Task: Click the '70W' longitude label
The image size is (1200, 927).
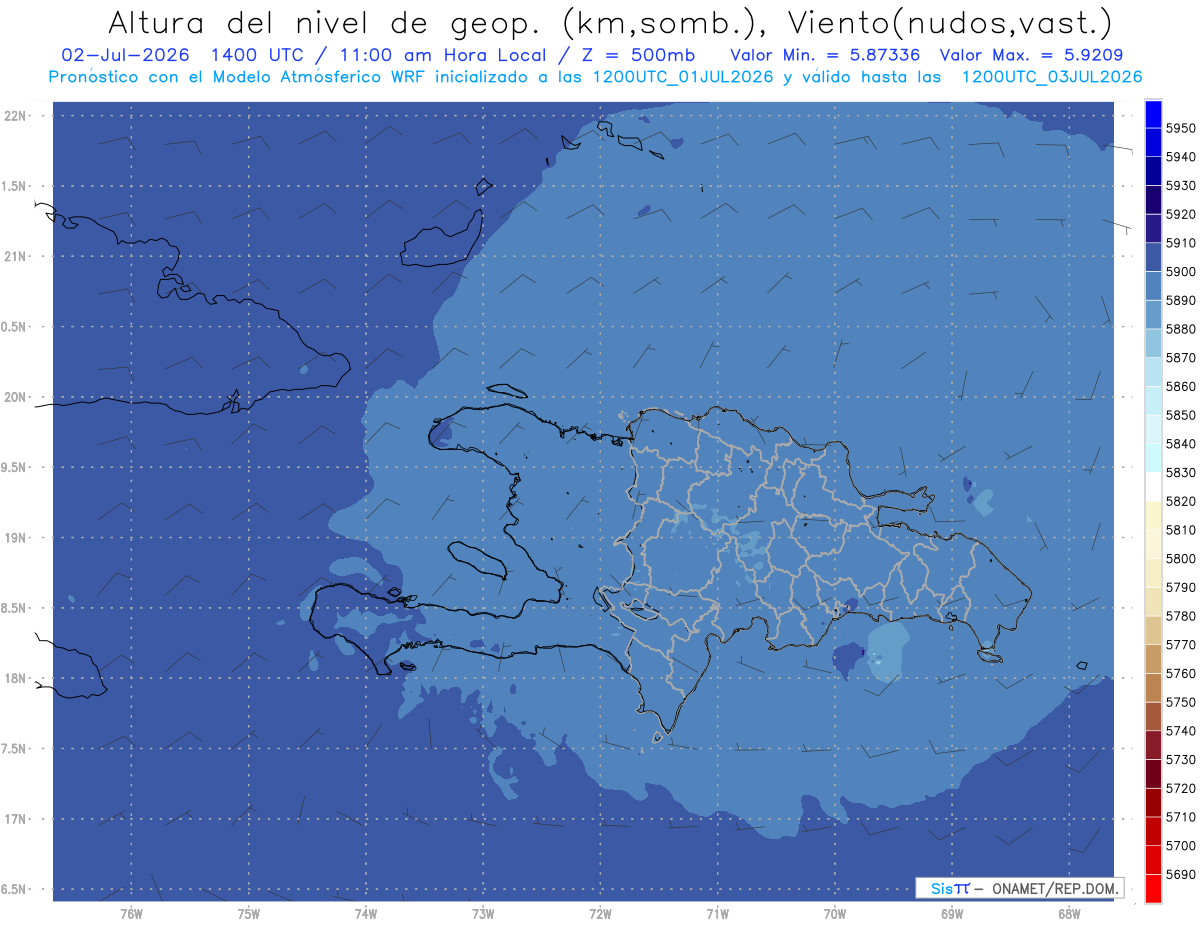Action: 835,913
